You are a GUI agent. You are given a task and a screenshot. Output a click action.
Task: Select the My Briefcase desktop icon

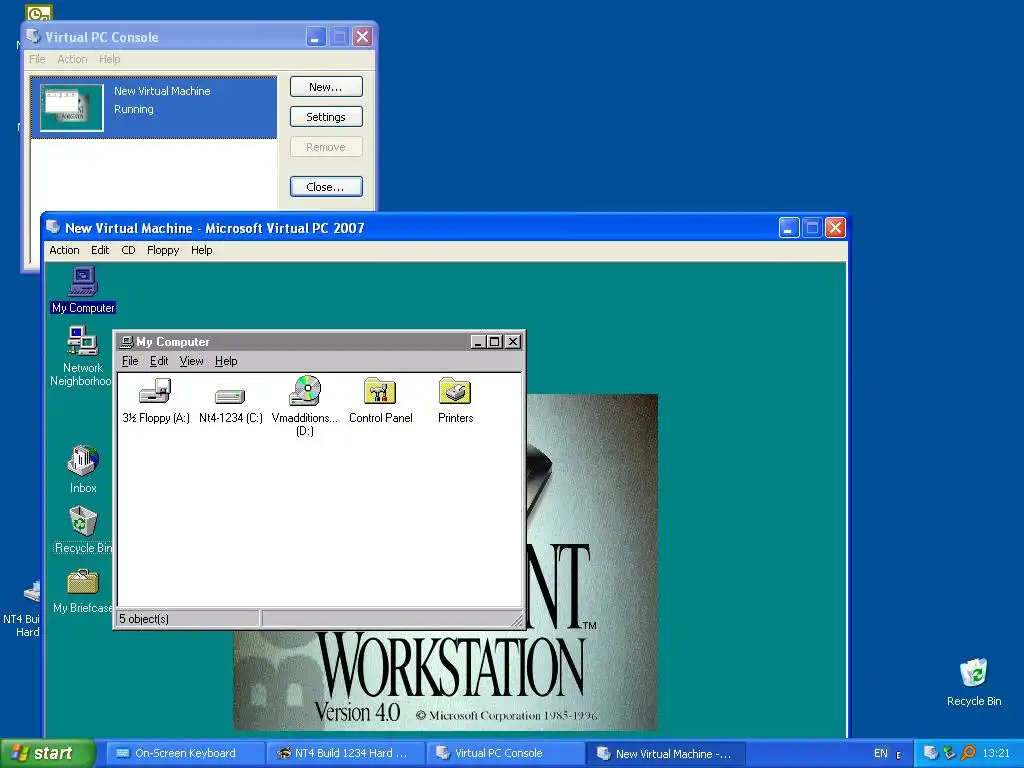click(83, 582)
